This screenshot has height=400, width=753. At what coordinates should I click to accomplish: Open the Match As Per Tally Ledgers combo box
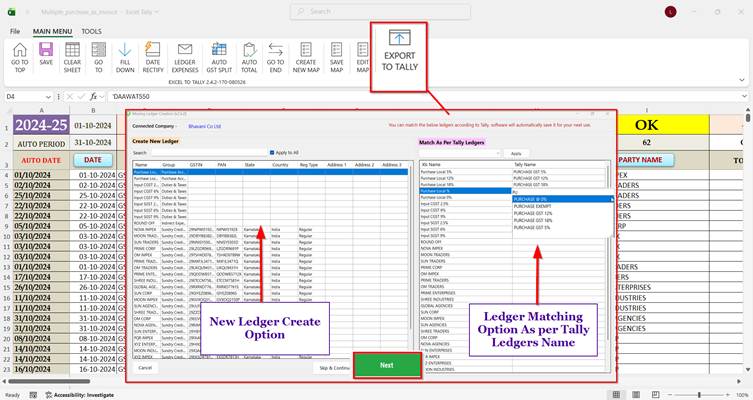click(x=460, y=153)
